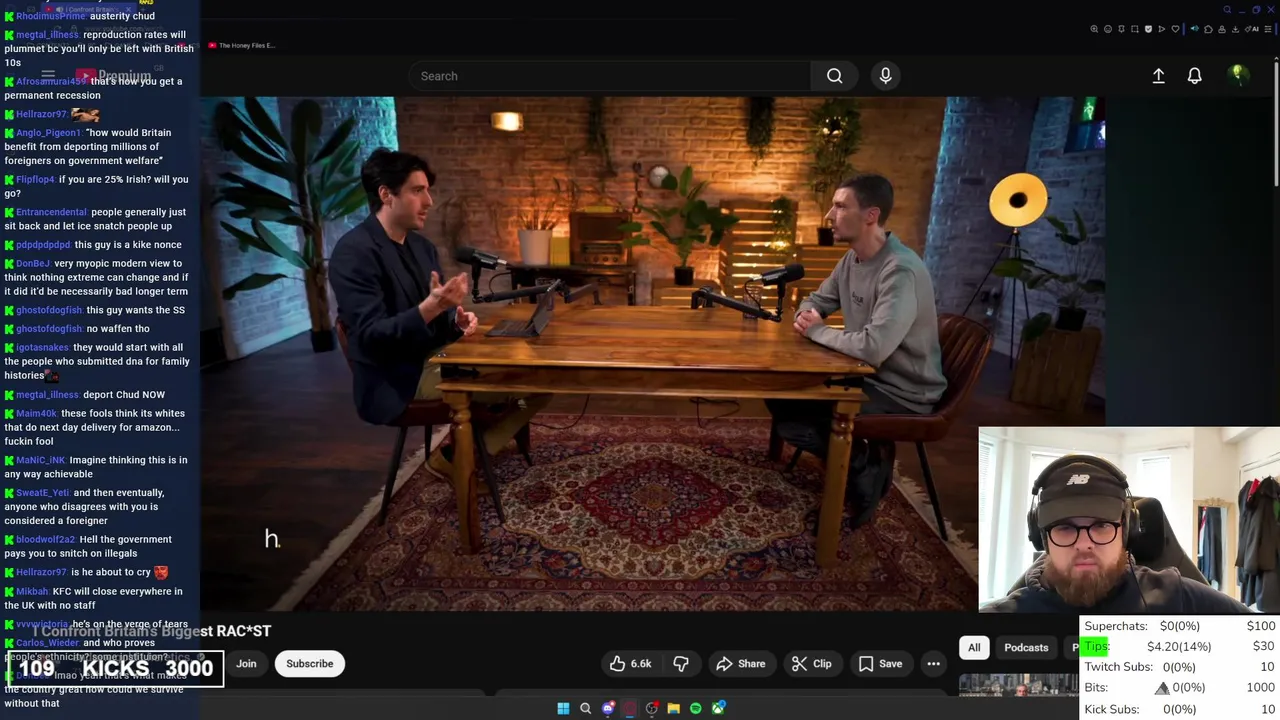Click the browser heart bookmark icon
The image size is (1280, 720).
click(1175, 29)
